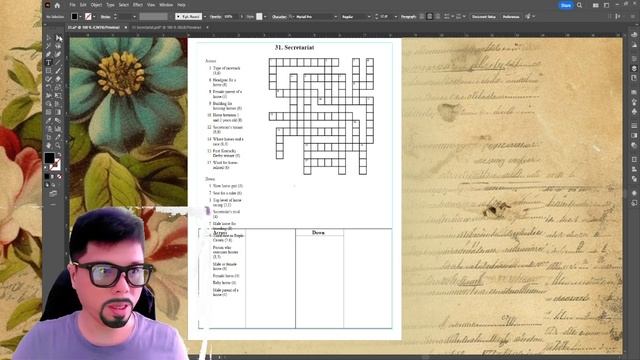
Task: Select the Paintbrush tool
Action: tap(59, 71)
